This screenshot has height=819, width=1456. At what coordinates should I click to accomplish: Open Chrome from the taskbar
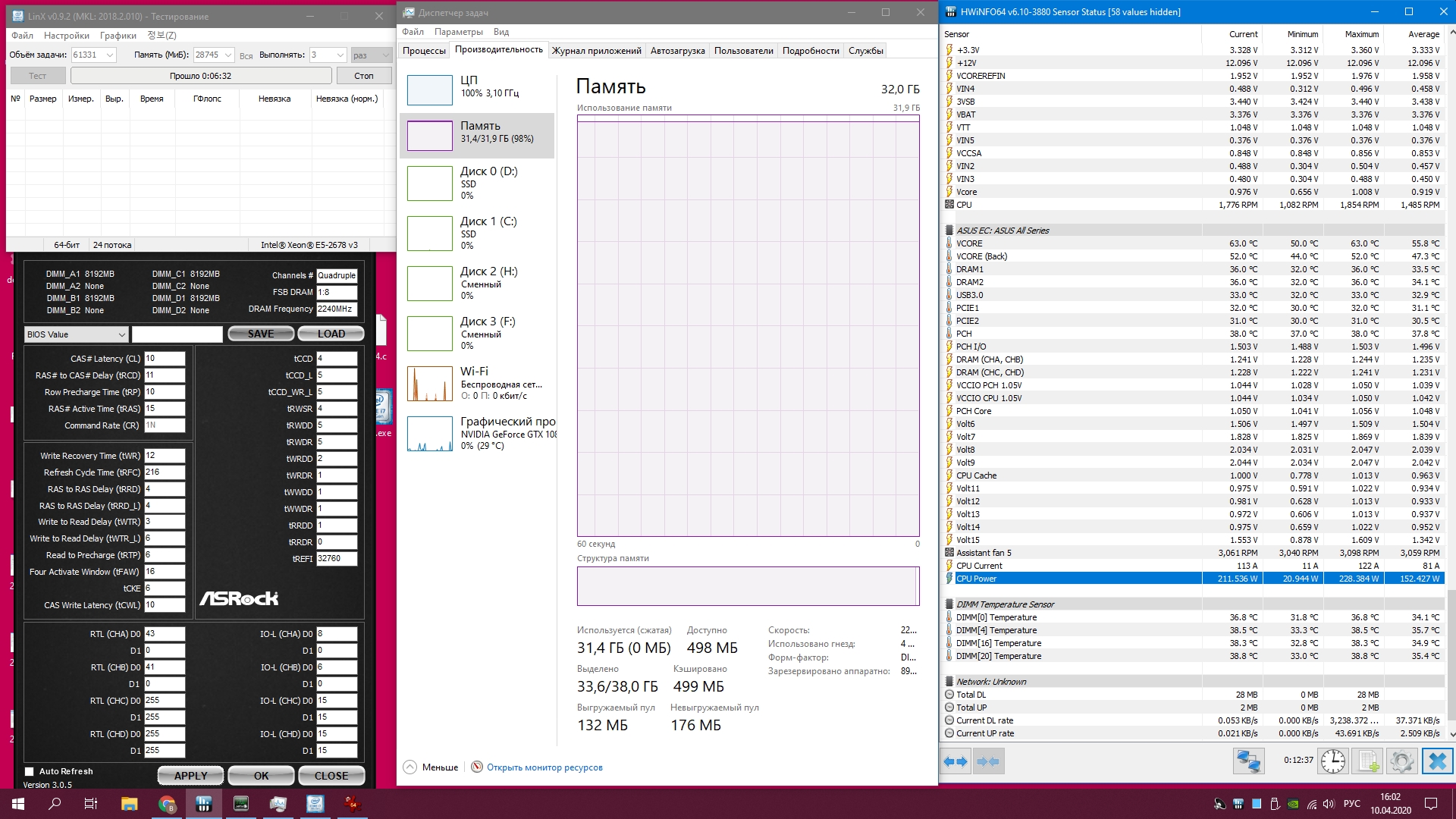[167, 804]
